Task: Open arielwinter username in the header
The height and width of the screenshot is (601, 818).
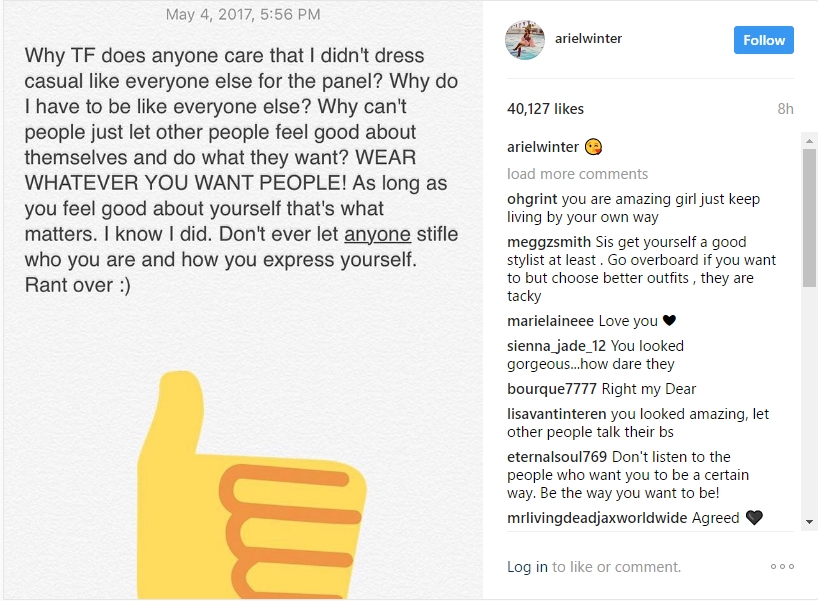Action: pyautogui.click(x=588, y=39)
